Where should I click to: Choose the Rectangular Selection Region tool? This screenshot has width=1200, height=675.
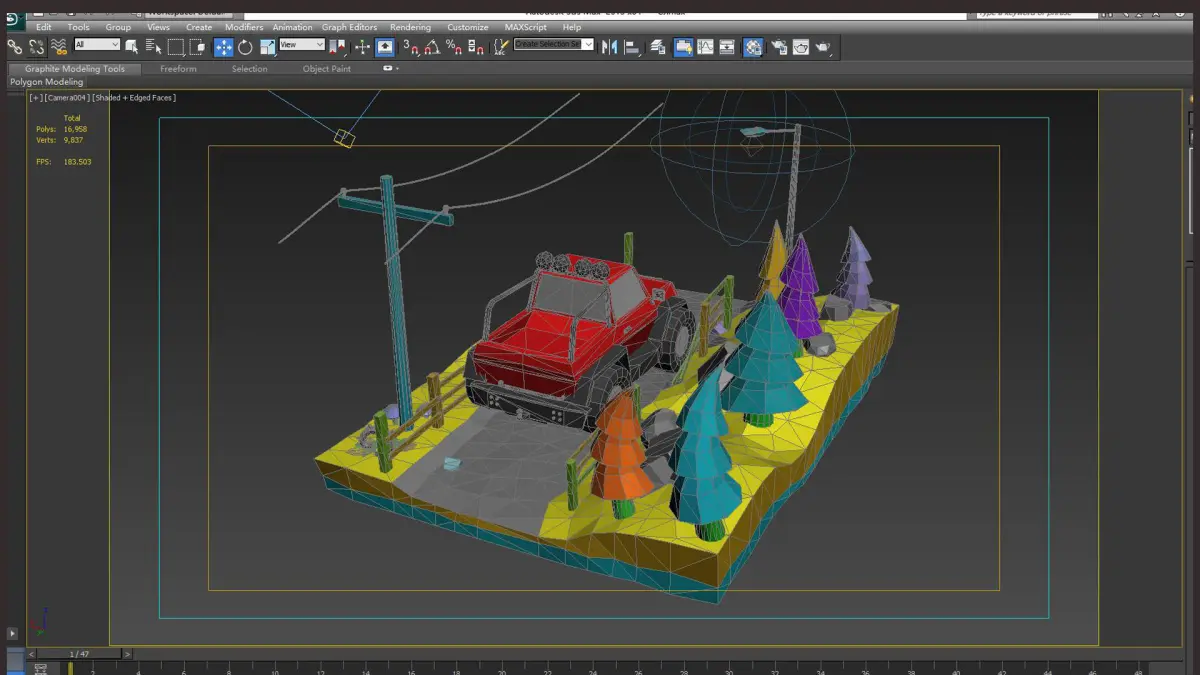point(176,47)
